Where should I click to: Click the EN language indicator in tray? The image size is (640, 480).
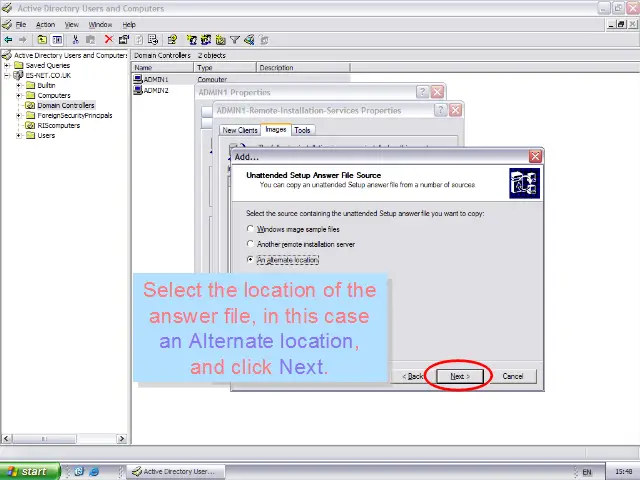pyautogui.click(x=587, y=472)
